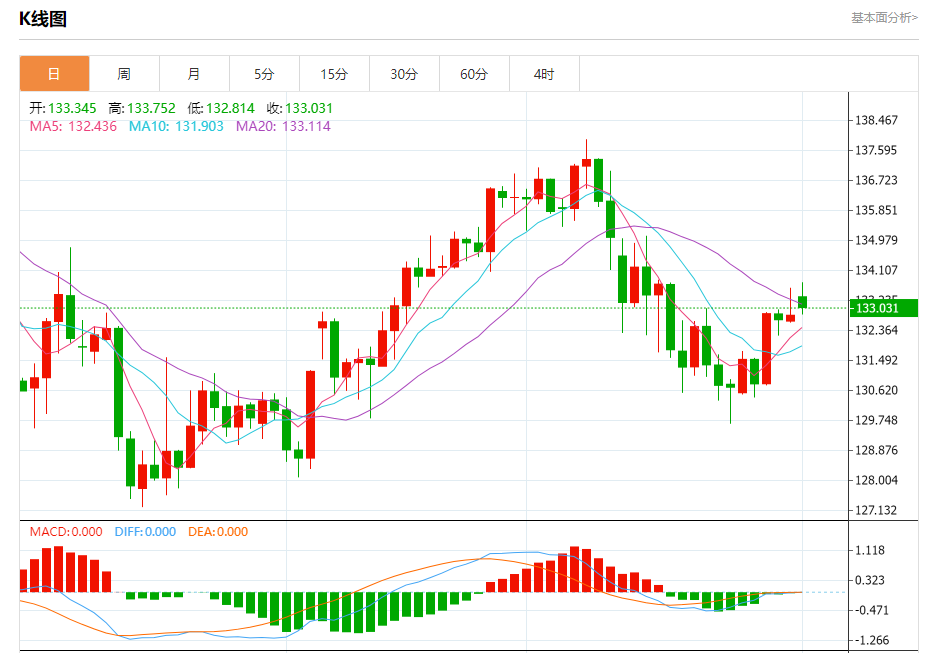Open the 15分 interval tab
Image resolution: width=931 pixels, height=653 pixels.
[x=334, y=74]
